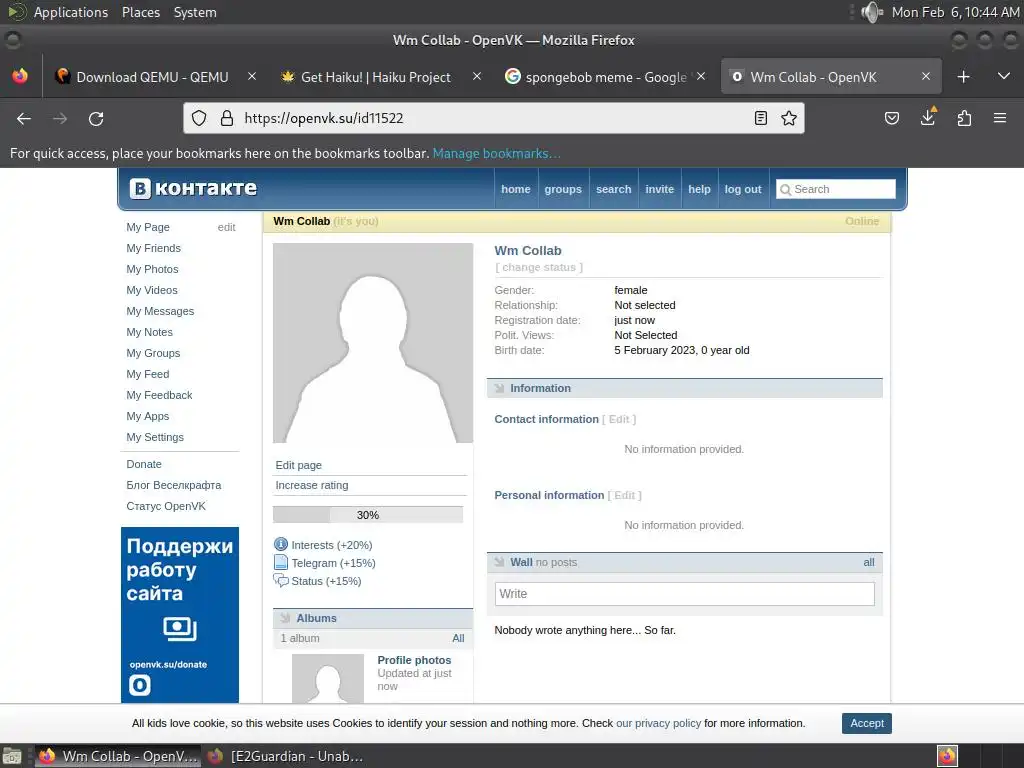Click the volume speaker icon in panel
This screenshot has height=768, width=1024.
tap(871, 12)
